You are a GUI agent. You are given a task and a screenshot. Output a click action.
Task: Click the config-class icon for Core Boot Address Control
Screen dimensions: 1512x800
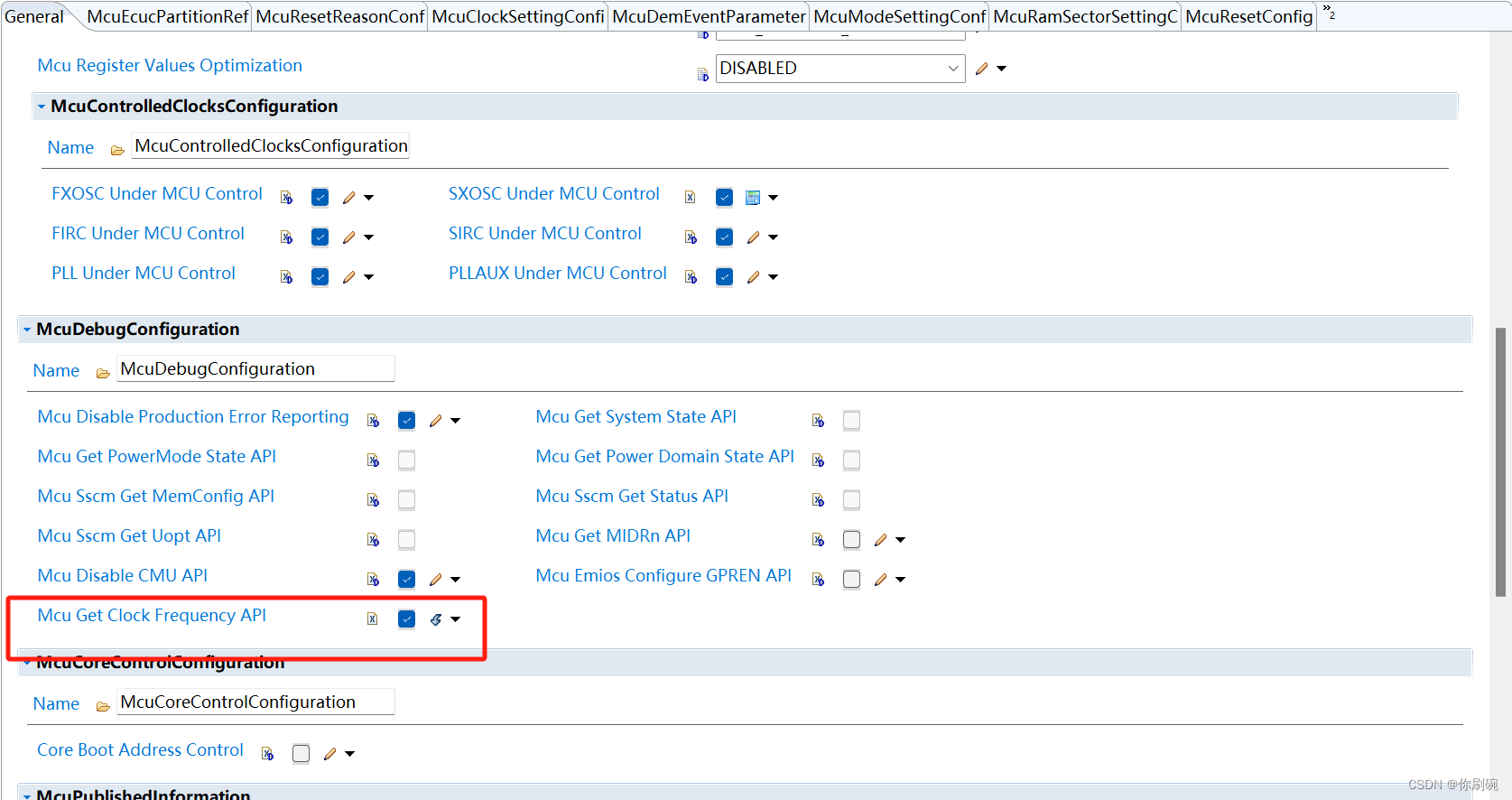(267, 754)
